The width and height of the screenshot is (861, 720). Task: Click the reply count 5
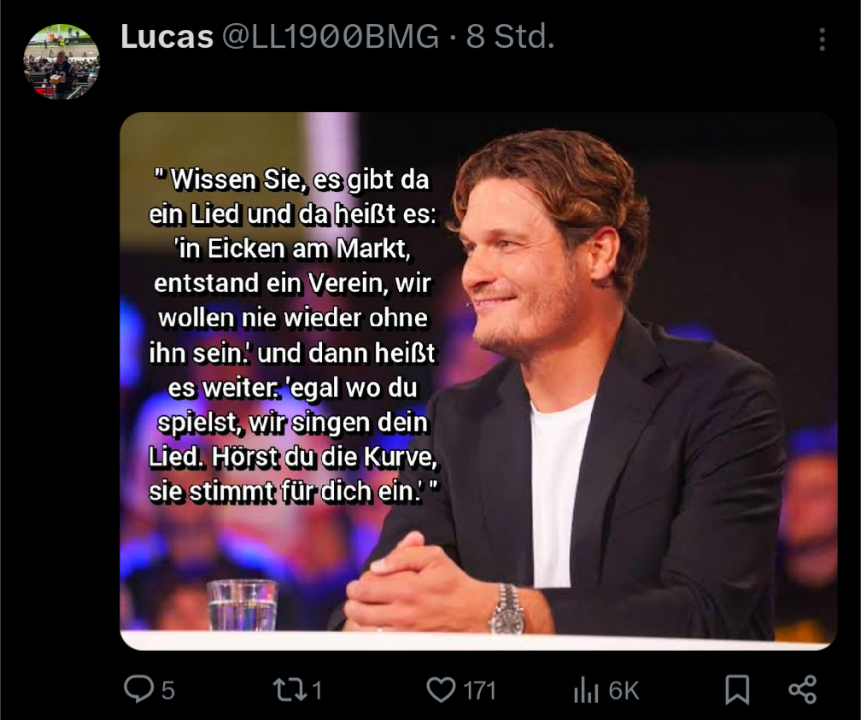pyautogui.click(x=168, y=691)
